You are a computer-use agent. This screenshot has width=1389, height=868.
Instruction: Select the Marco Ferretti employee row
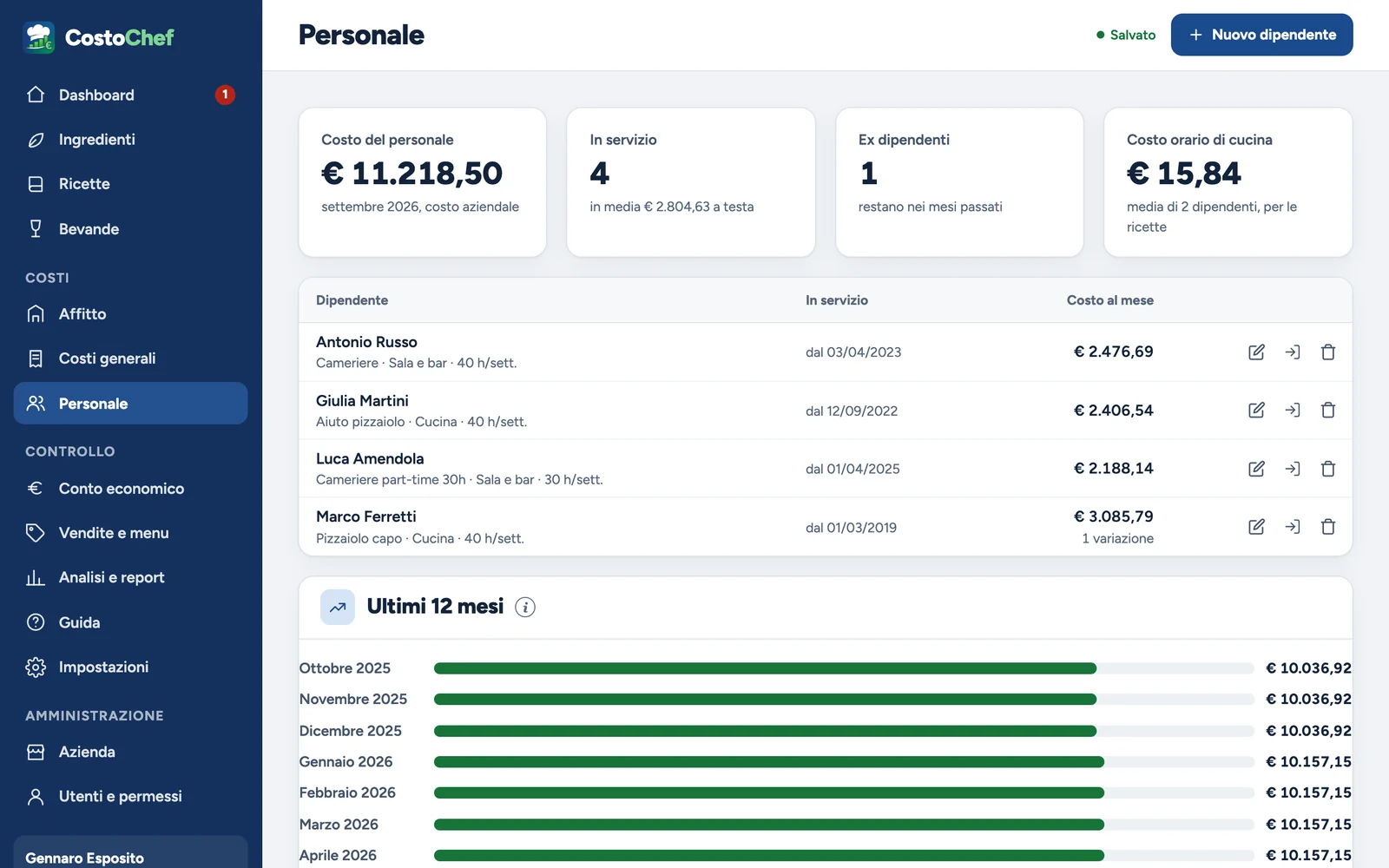click(826, 527)
